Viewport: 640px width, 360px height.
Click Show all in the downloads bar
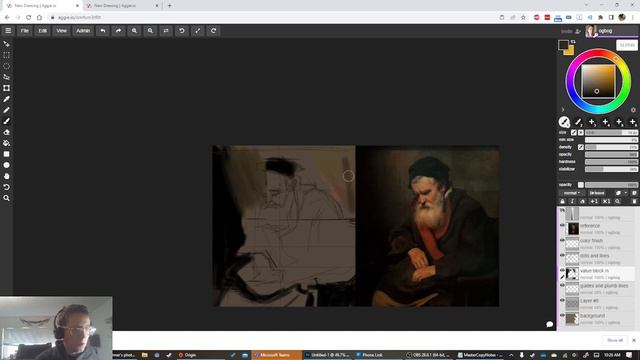(x=614, y=340)
